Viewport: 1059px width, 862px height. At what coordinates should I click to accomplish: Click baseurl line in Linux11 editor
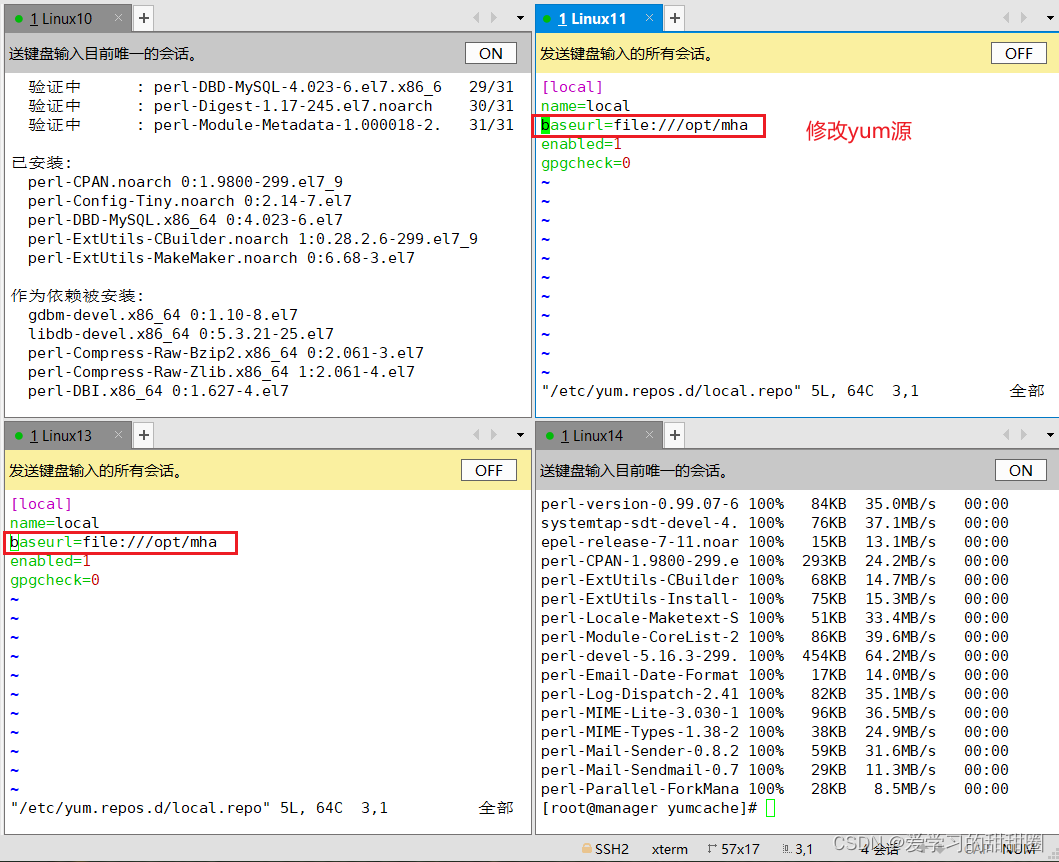(x=644, y=125)
